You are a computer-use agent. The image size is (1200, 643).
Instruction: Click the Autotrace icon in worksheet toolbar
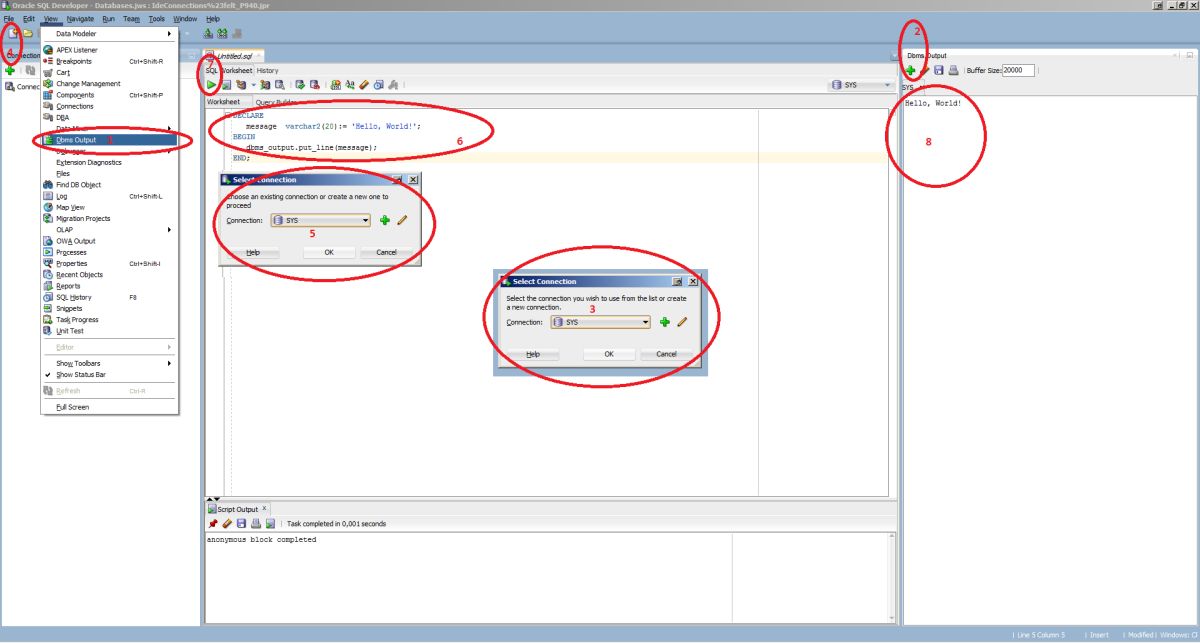265,85
